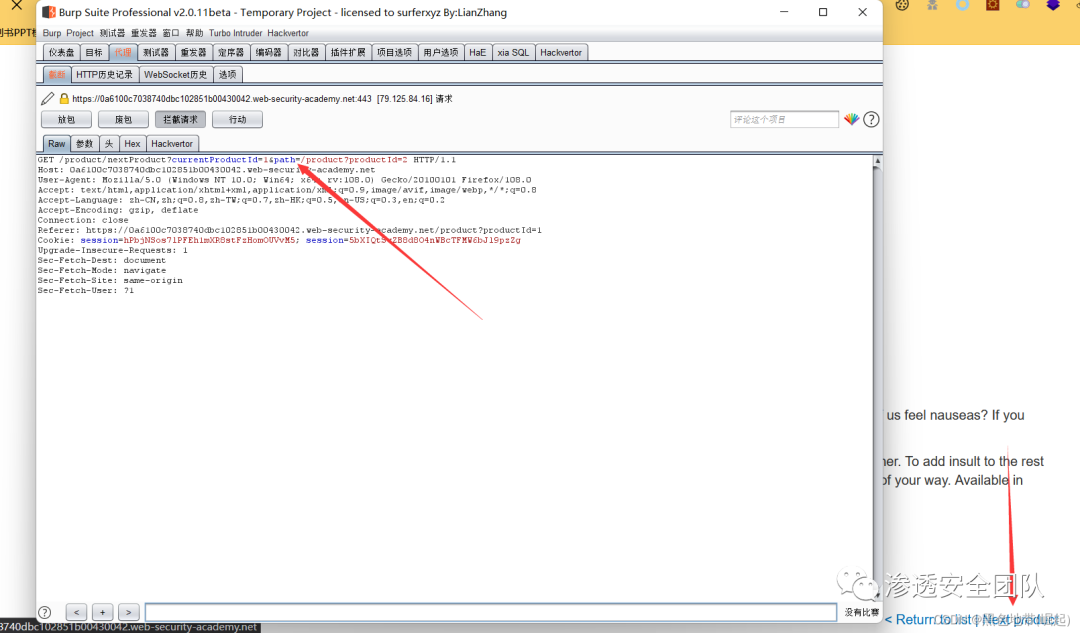Click the help icon beside the search arrows
Viewport: 1080px width, 633px height.
tap(45, 612)
